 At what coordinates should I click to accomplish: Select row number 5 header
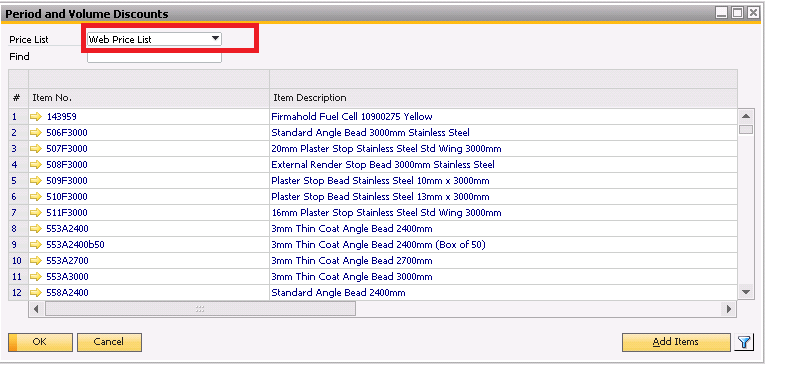click(18, 181)
